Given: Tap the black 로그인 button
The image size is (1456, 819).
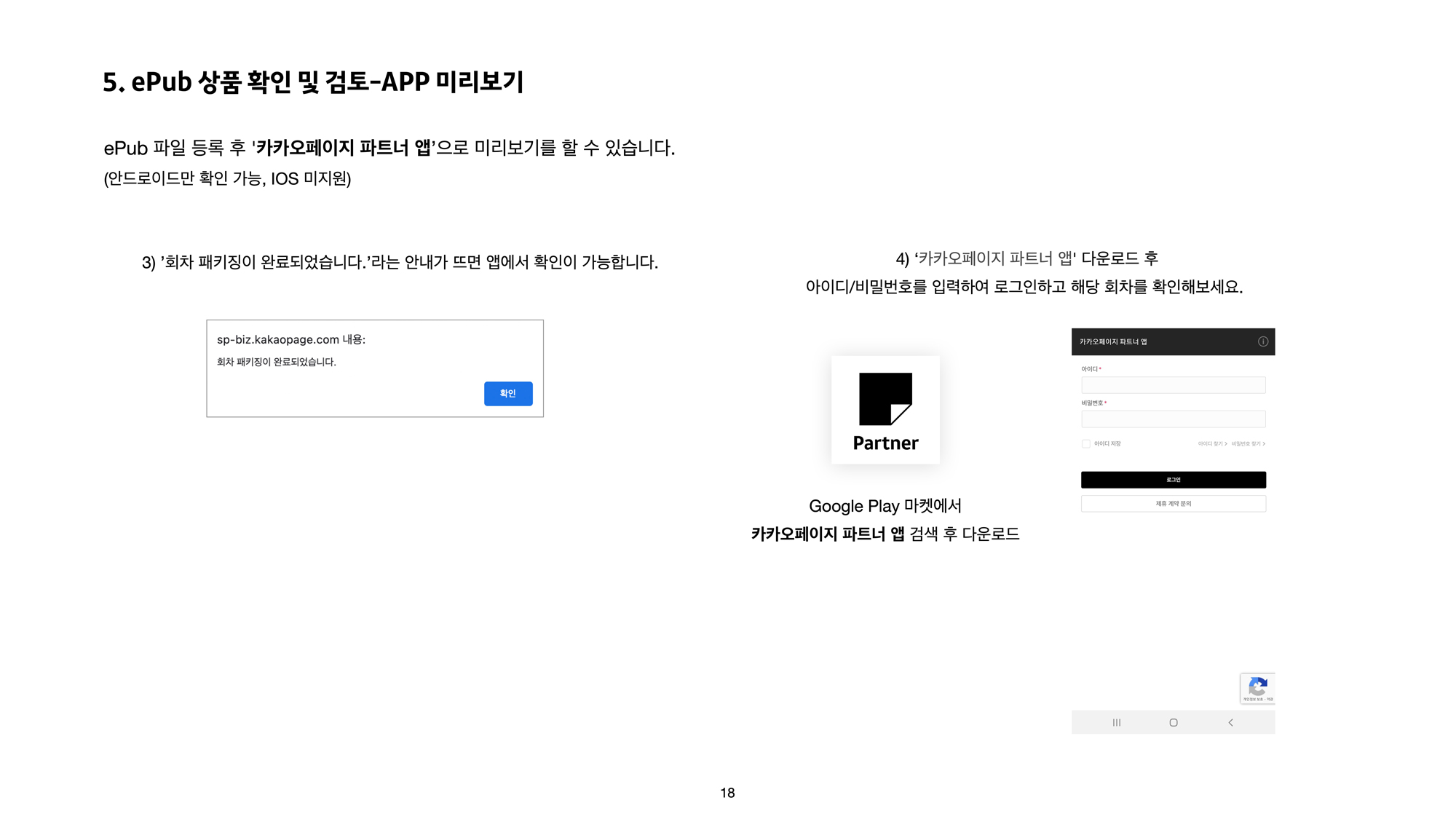Looking at the screenshot, I should tap(1173, 480).
